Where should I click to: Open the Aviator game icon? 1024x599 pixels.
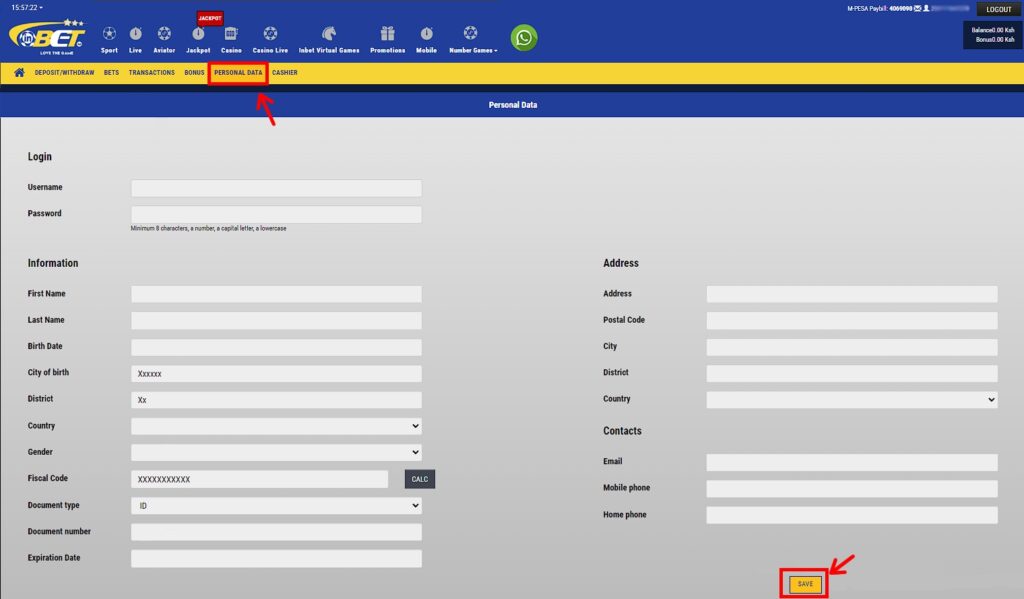tap(164, 33)
